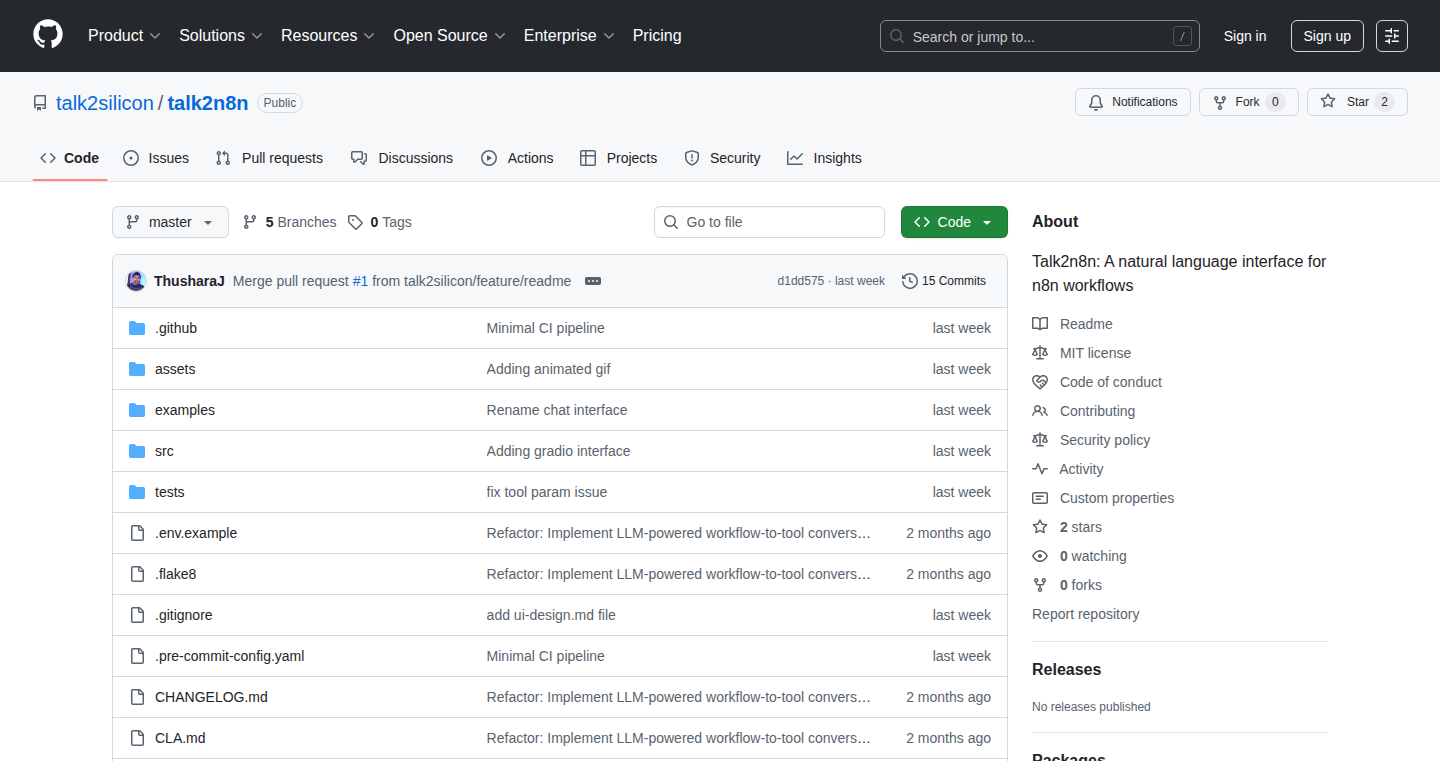Open the 15 Commits link
1440x761 pixels.
click(x=944, y=281)
